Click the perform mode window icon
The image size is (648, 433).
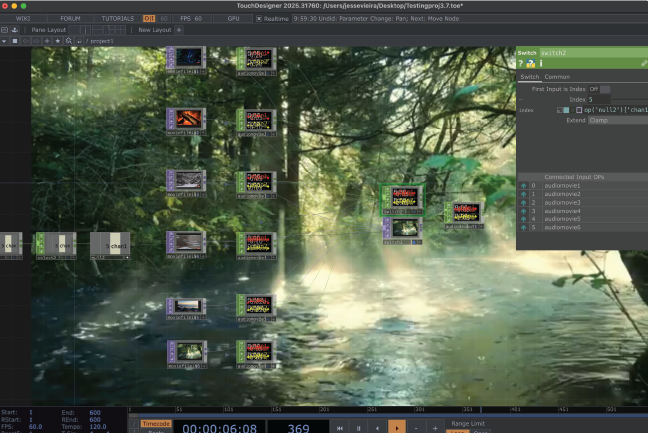pos(5,30)
